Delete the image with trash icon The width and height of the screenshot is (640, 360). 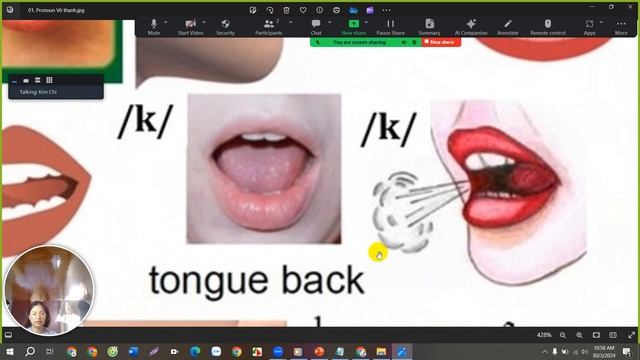(x=286, y=10)
